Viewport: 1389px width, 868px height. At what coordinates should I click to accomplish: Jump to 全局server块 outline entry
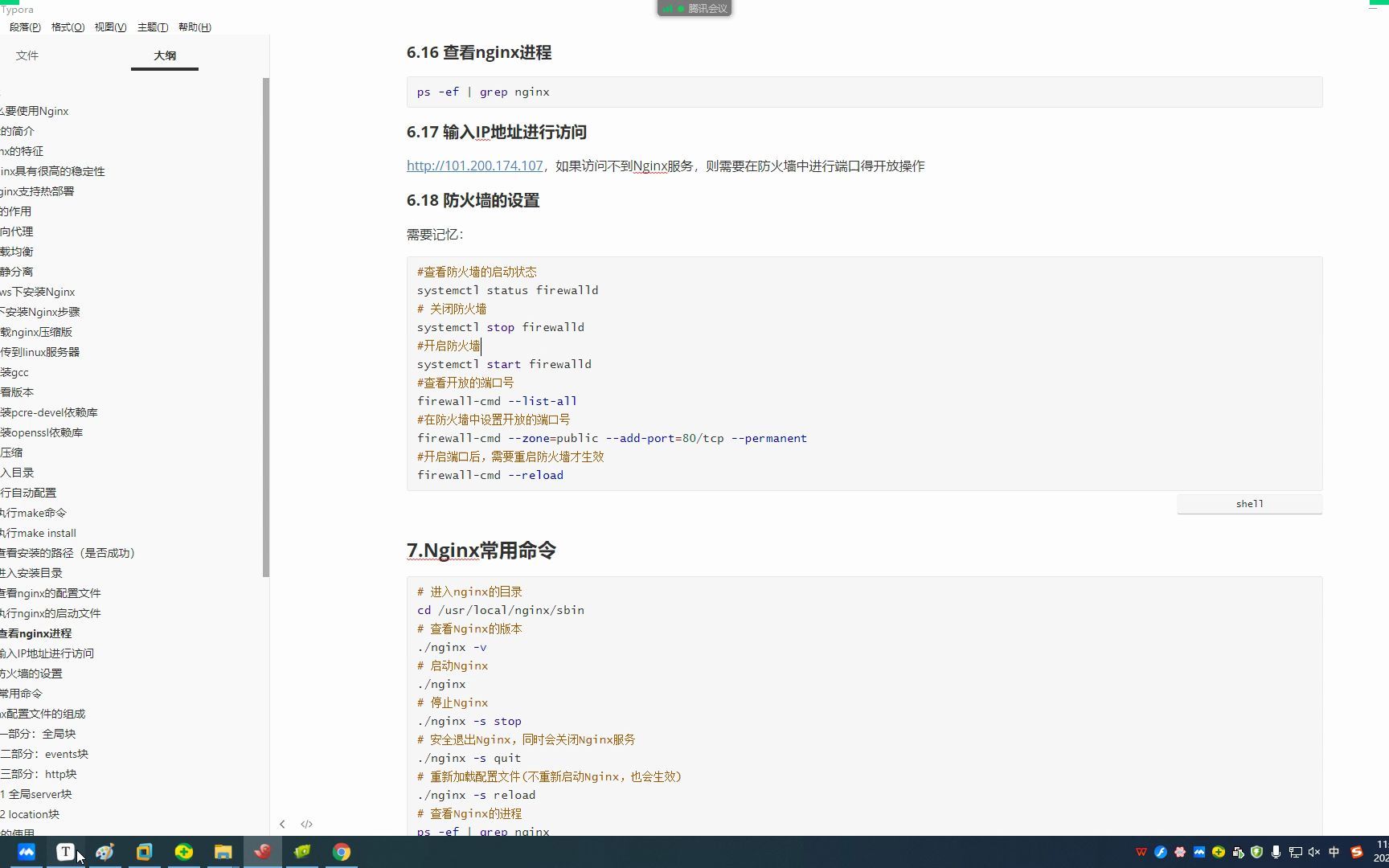pos(36,794)
